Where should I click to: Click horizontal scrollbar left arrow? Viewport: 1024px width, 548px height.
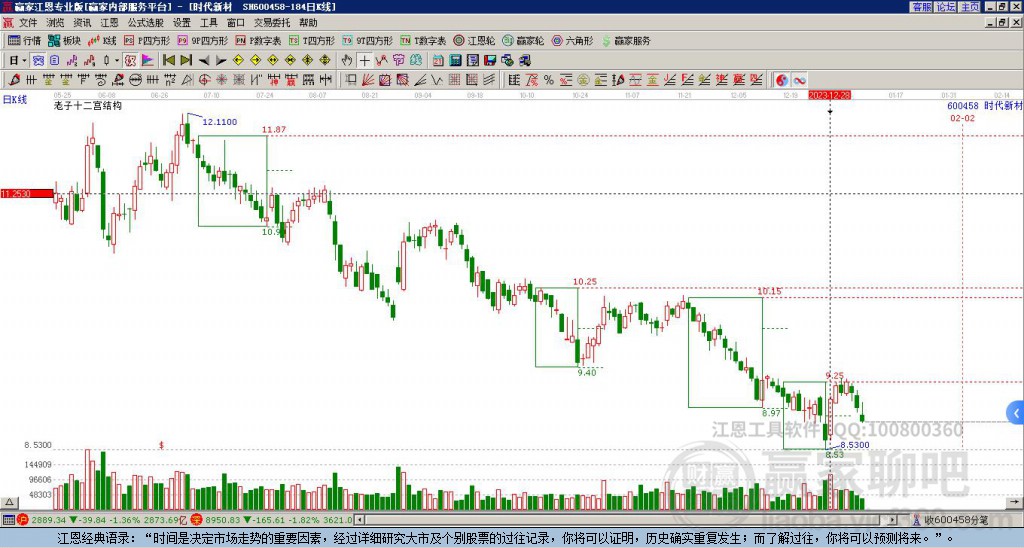click(x=359, y=520)
